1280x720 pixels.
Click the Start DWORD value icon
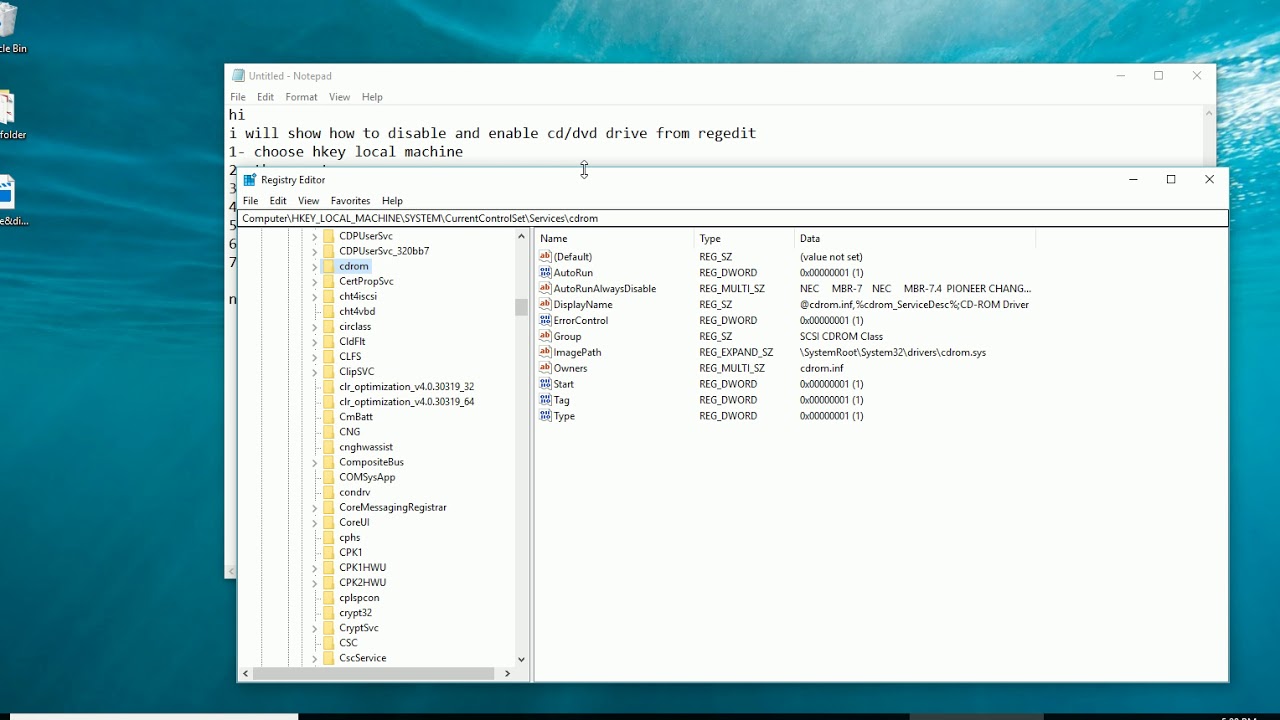pyautogui.click(x=545, y=384)
